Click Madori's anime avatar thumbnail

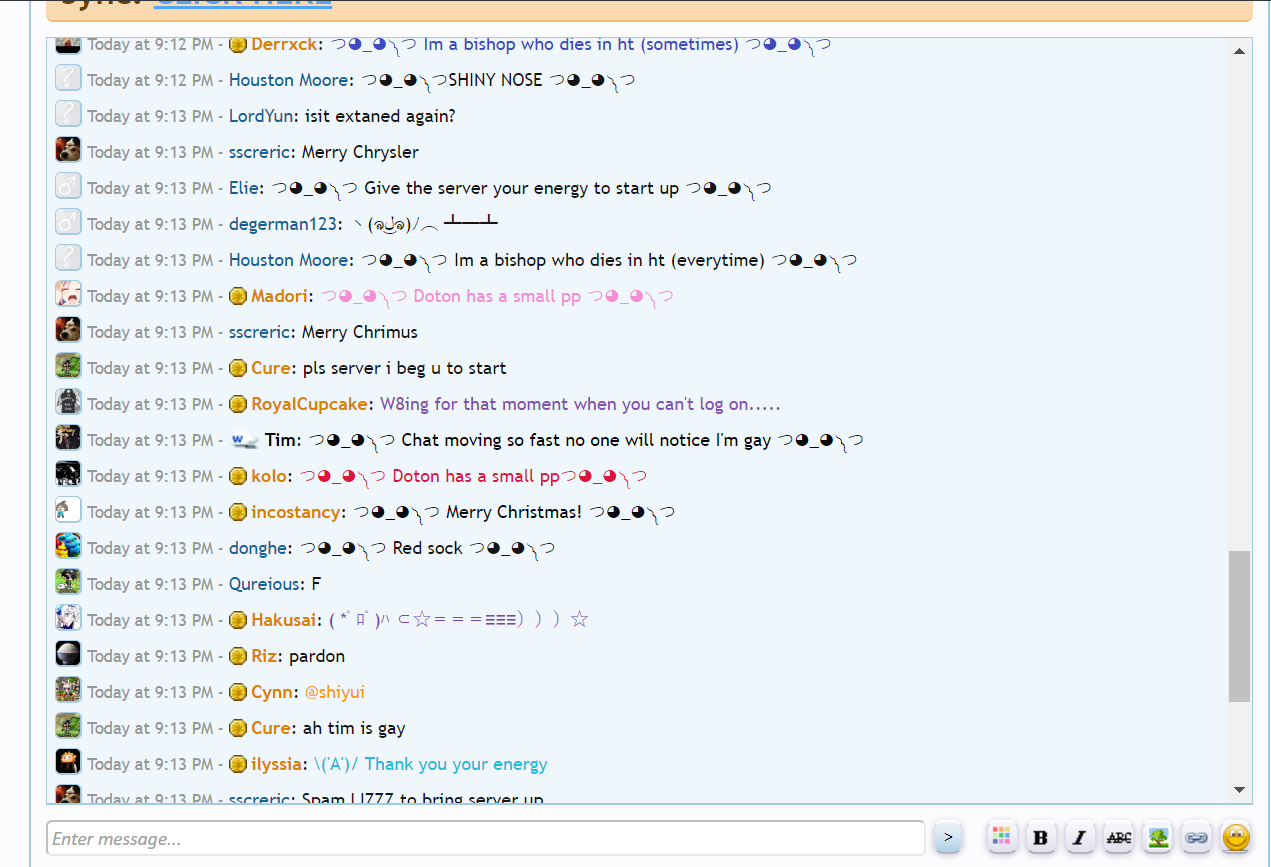pyautogui.click(x=68, y=294)
